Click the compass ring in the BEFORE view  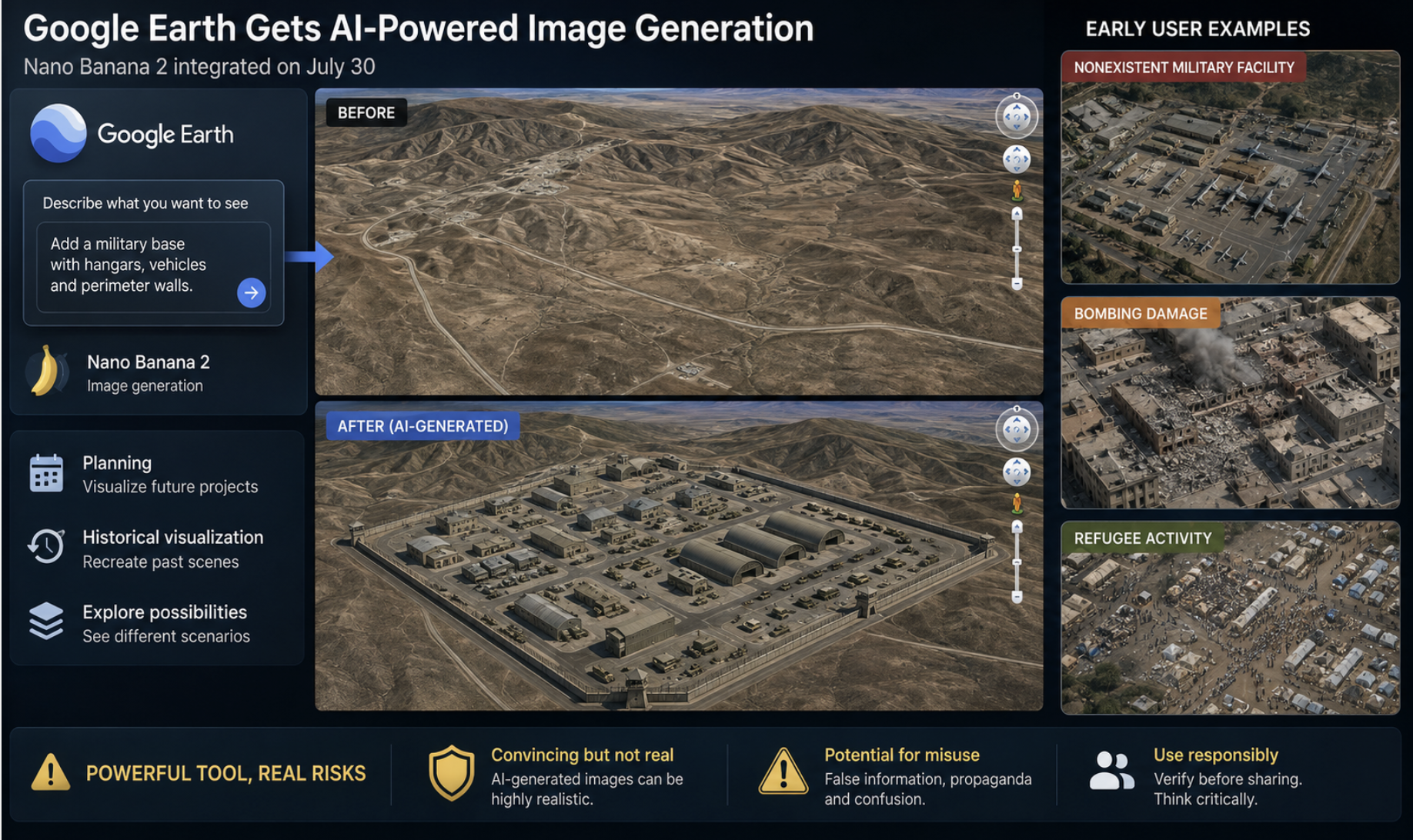[1017, 117]
